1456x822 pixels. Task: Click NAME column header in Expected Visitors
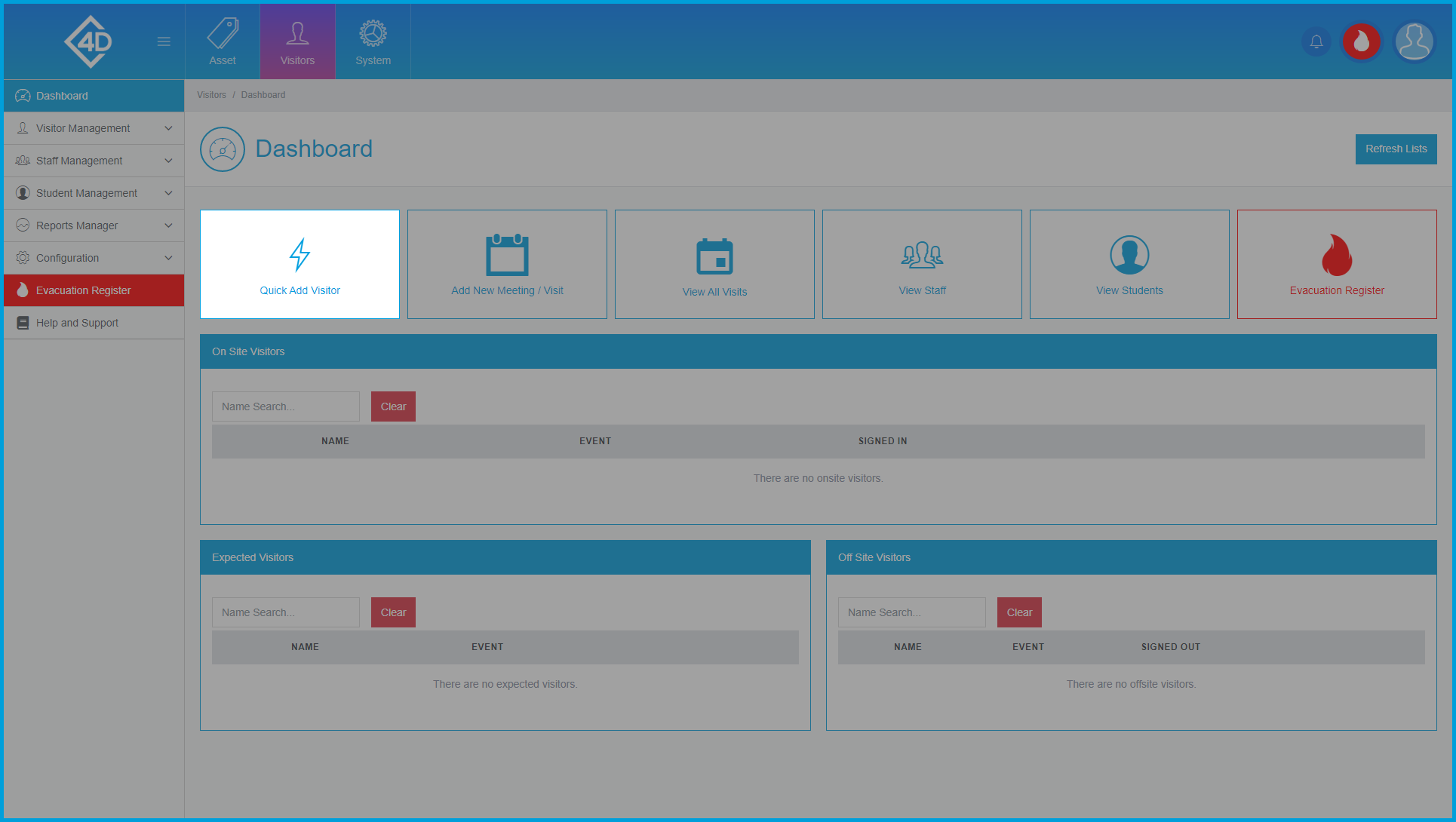pyautogui.click(x=305, y=647)
